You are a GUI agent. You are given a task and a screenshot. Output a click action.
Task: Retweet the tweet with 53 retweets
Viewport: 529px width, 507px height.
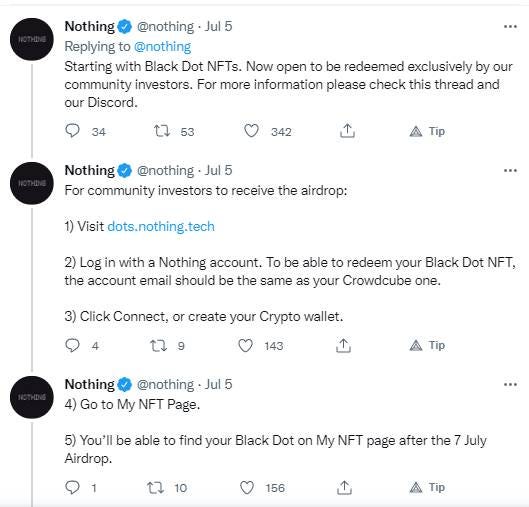coord(162,131)
